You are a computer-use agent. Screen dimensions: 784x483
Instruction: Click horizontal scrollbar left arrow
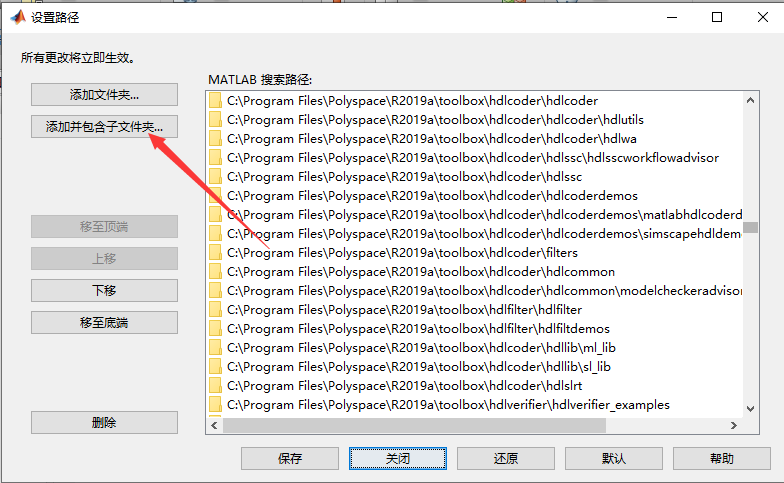coord(214,426)
